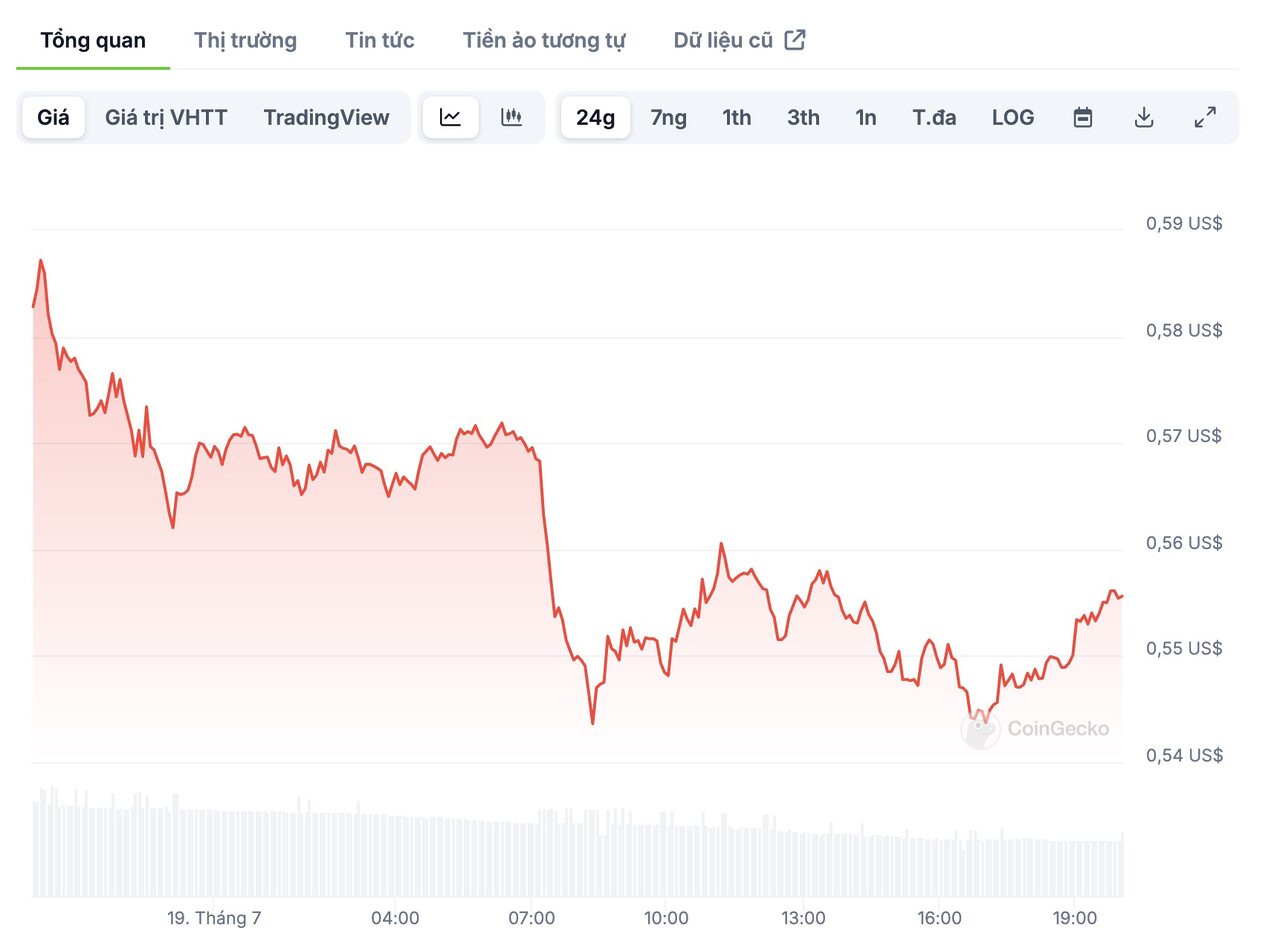
Task: Expand chart to fullscreen
Action: point(1206,117)
